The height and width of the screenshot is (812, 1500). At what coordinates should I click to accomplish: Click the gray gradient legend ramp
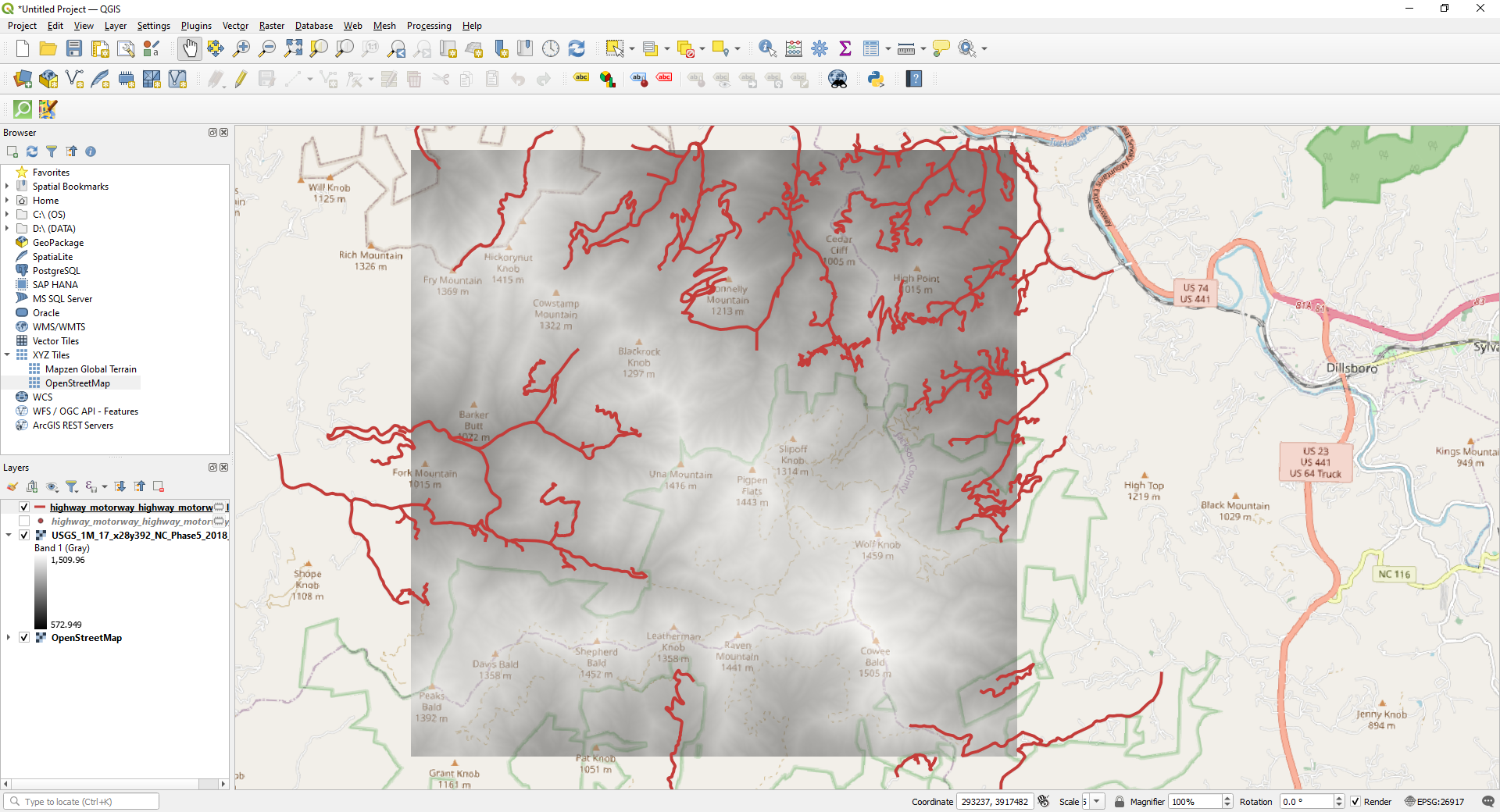(41, 593)
